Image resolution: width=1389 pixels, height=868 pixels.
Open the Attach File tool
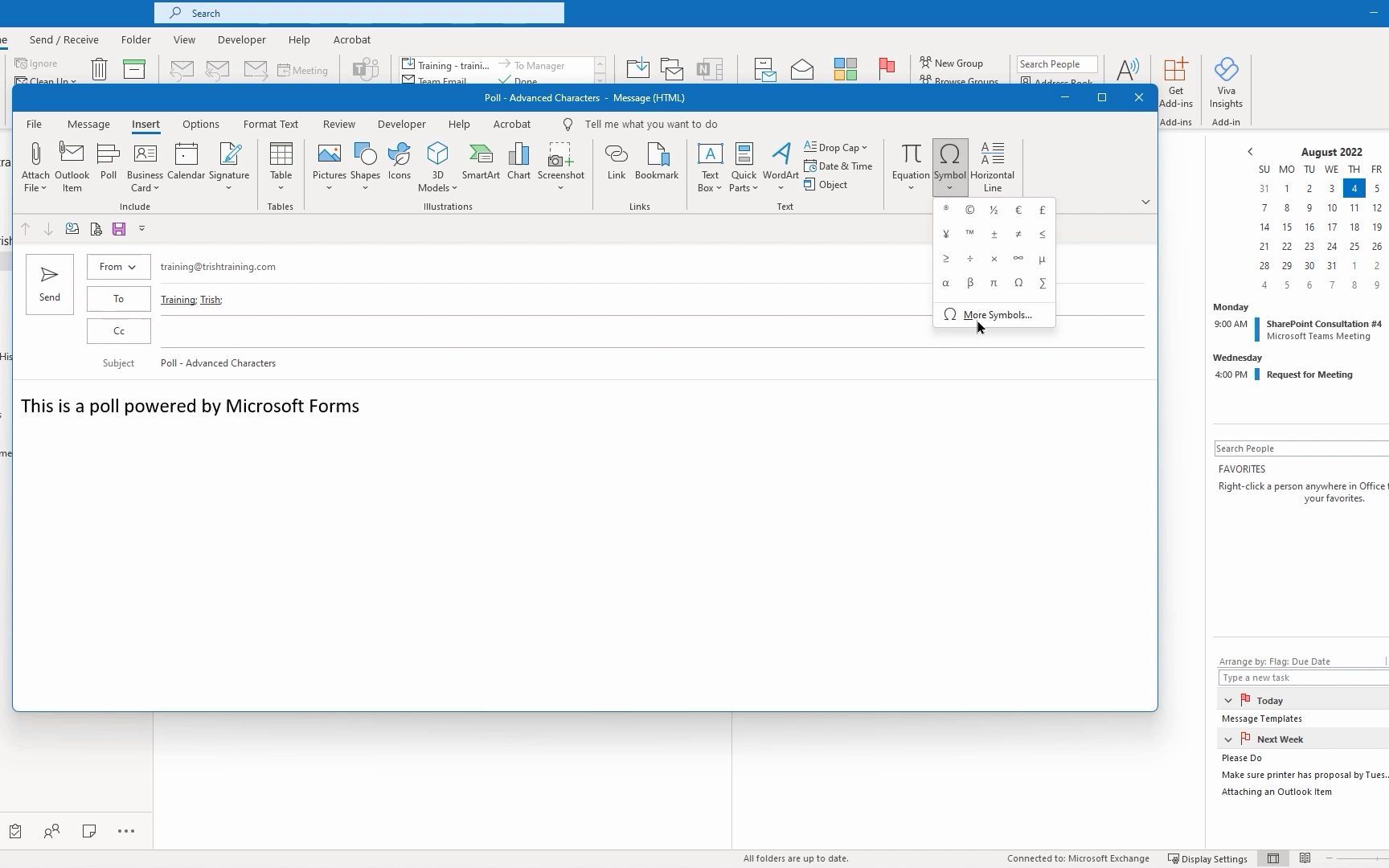point(35,165)
